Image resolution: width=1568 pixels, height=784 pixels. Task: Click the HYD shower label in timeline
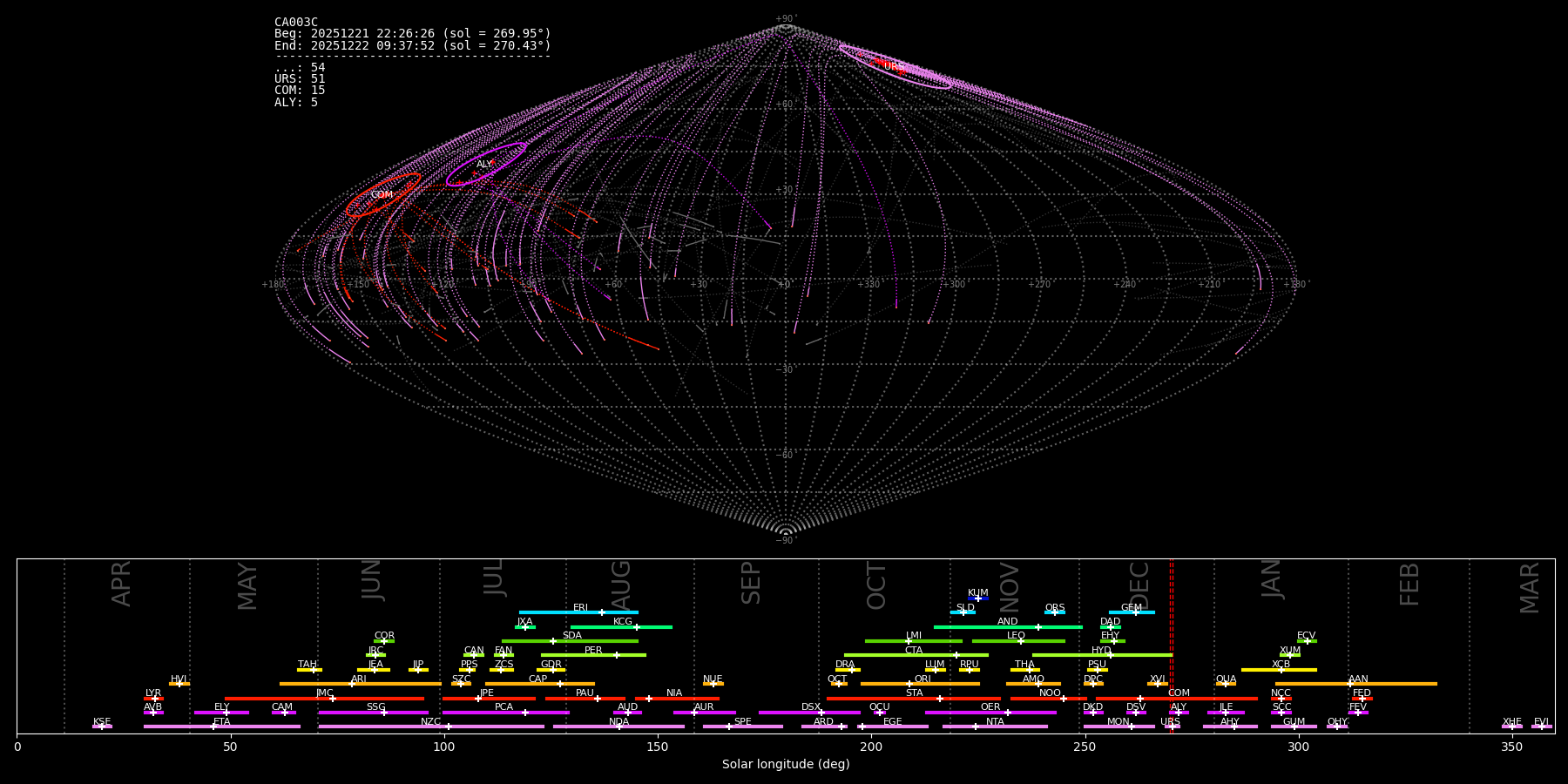pos(1101,651)
